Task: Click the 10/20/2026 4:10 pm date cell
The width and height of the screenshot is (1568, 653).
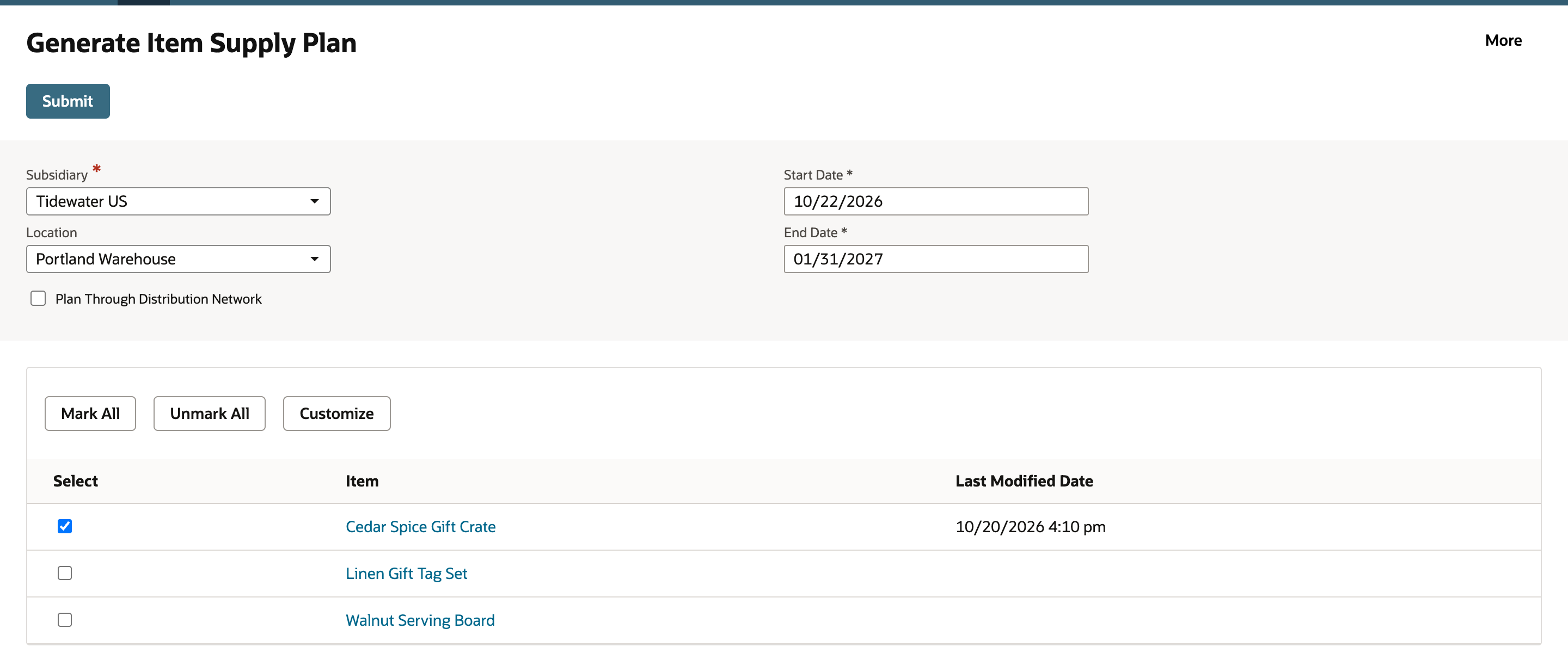Action: (1031, 527)
